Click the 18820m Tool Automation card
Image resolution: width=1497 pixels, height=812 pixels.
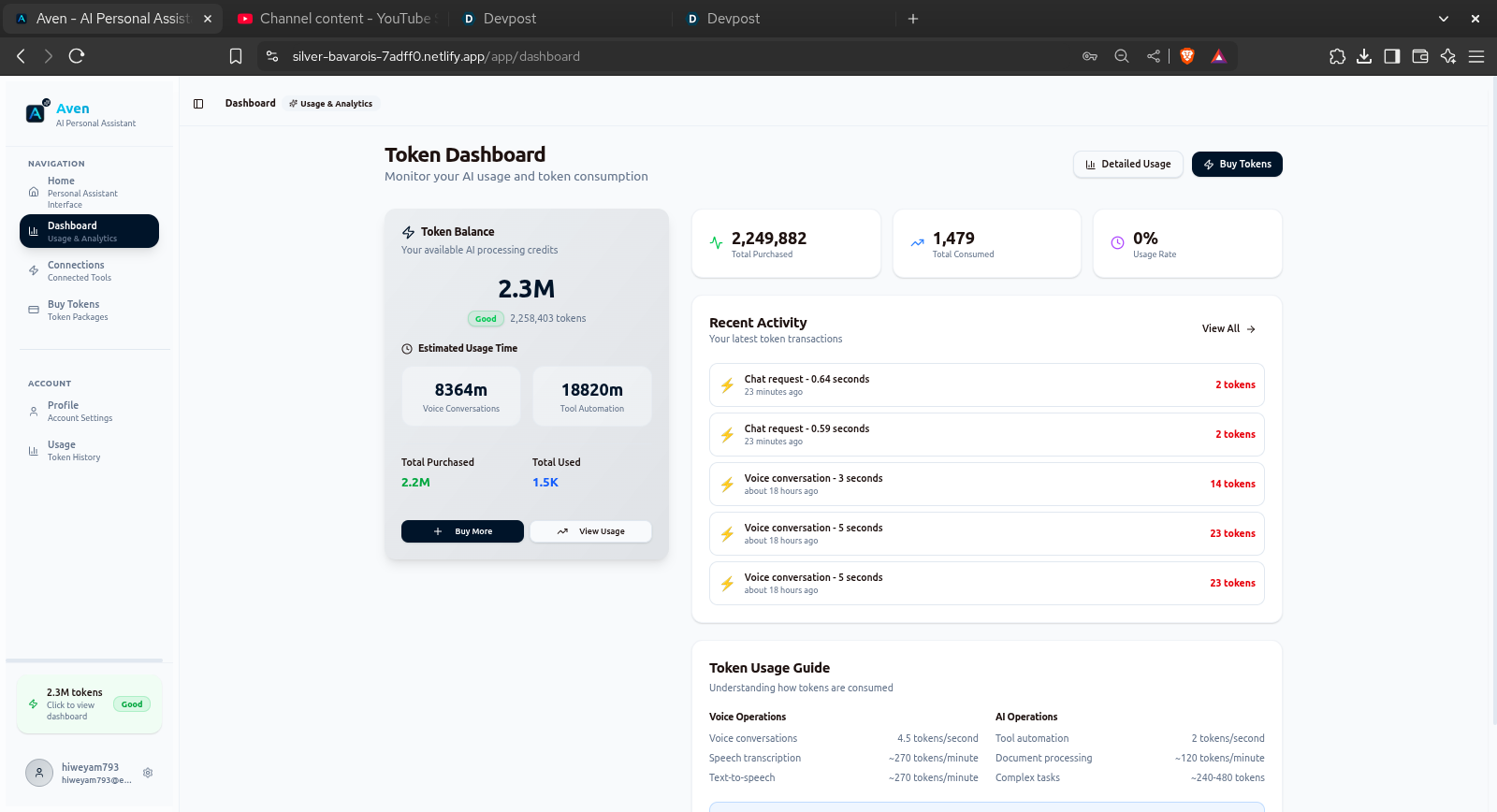coord(592,397)
